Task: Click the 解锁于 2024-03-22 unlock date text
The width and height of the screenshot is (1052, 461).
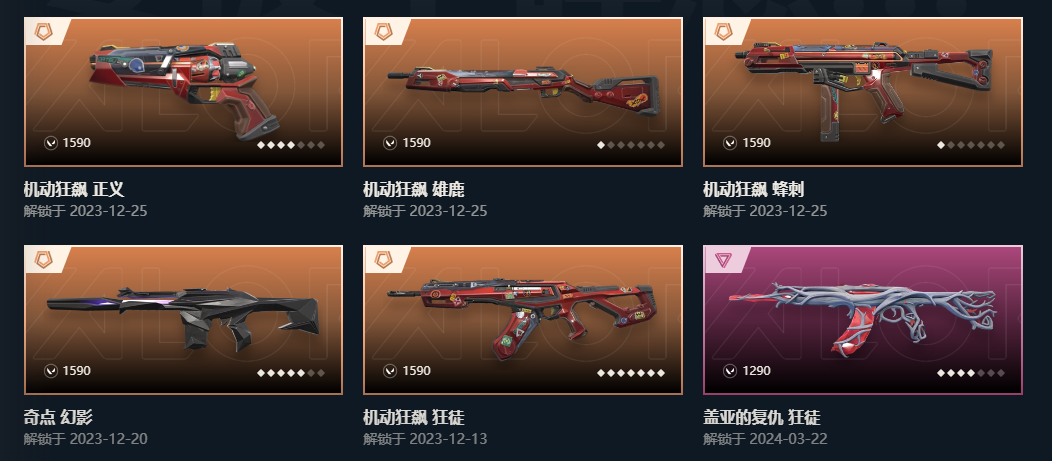Action: click(765, 439)
